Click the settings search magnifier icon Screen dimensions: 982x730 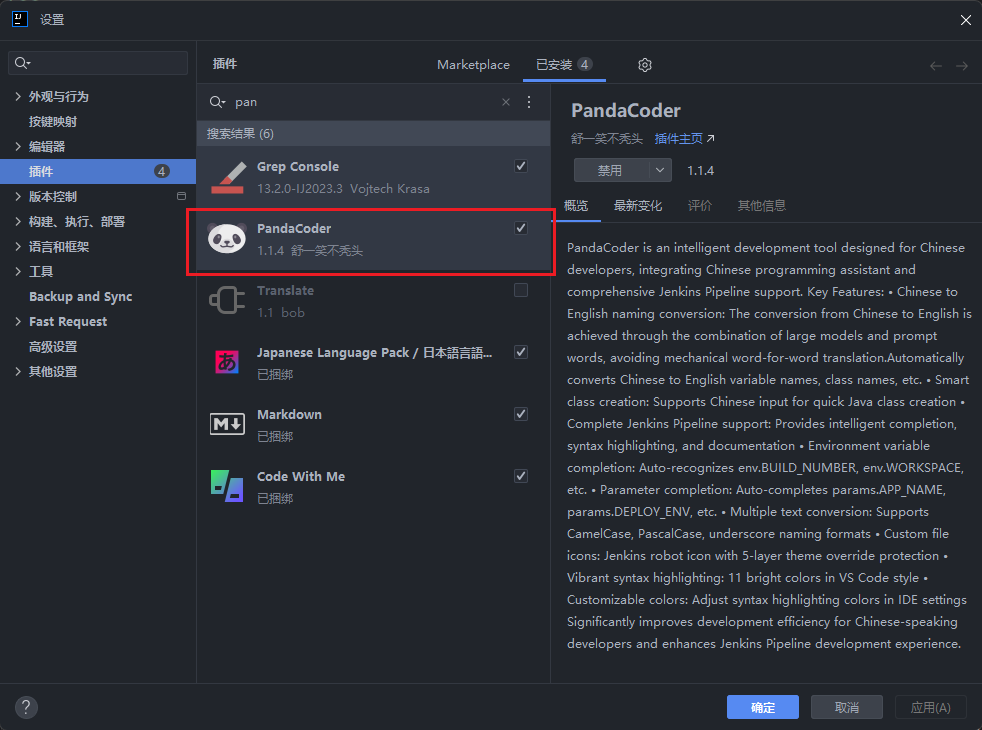(22, 63)
